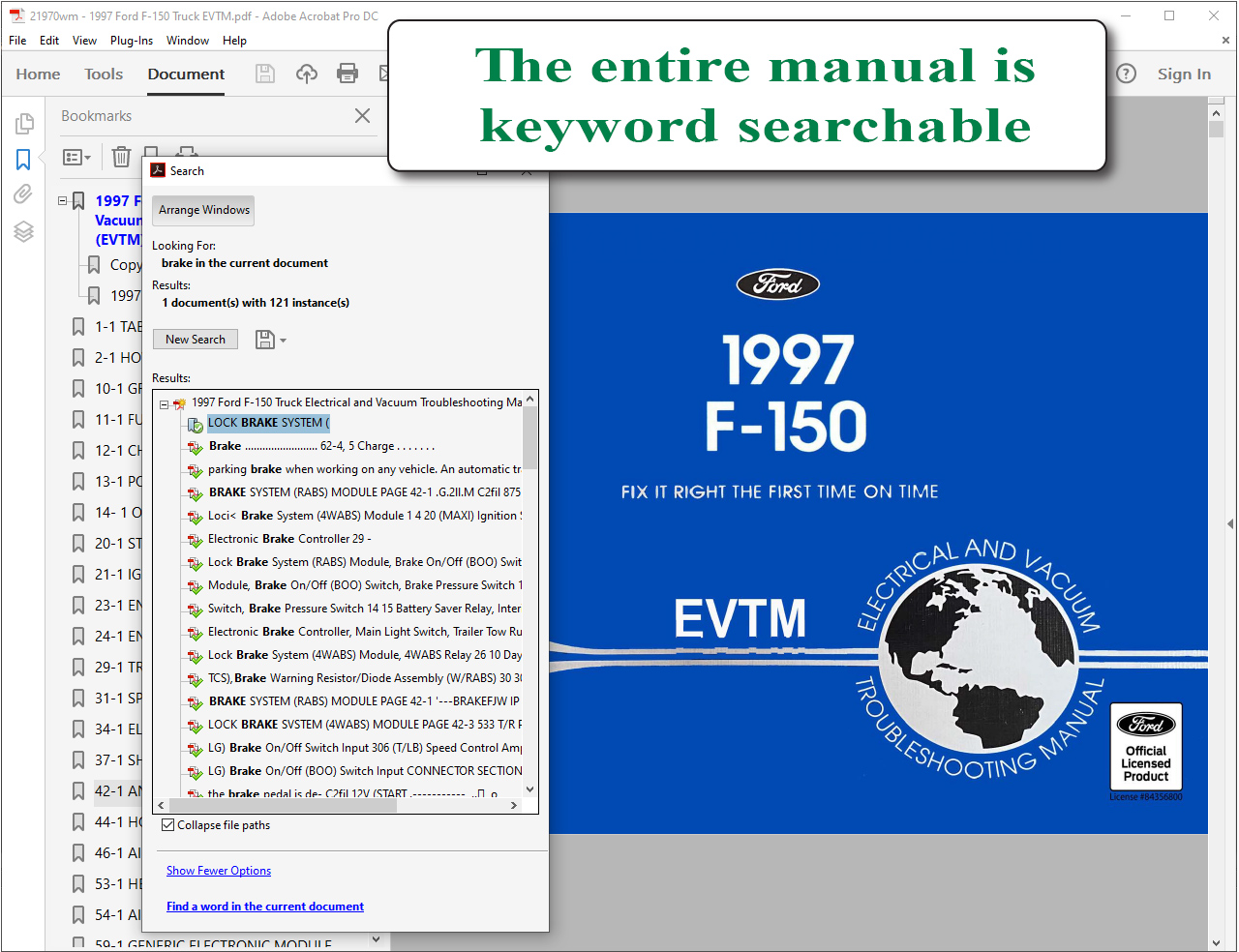Viewport: 1239px width, 952px height.
Task: Select result 'Brake ... 62-4, 5 Charge'
Action: 321,446
